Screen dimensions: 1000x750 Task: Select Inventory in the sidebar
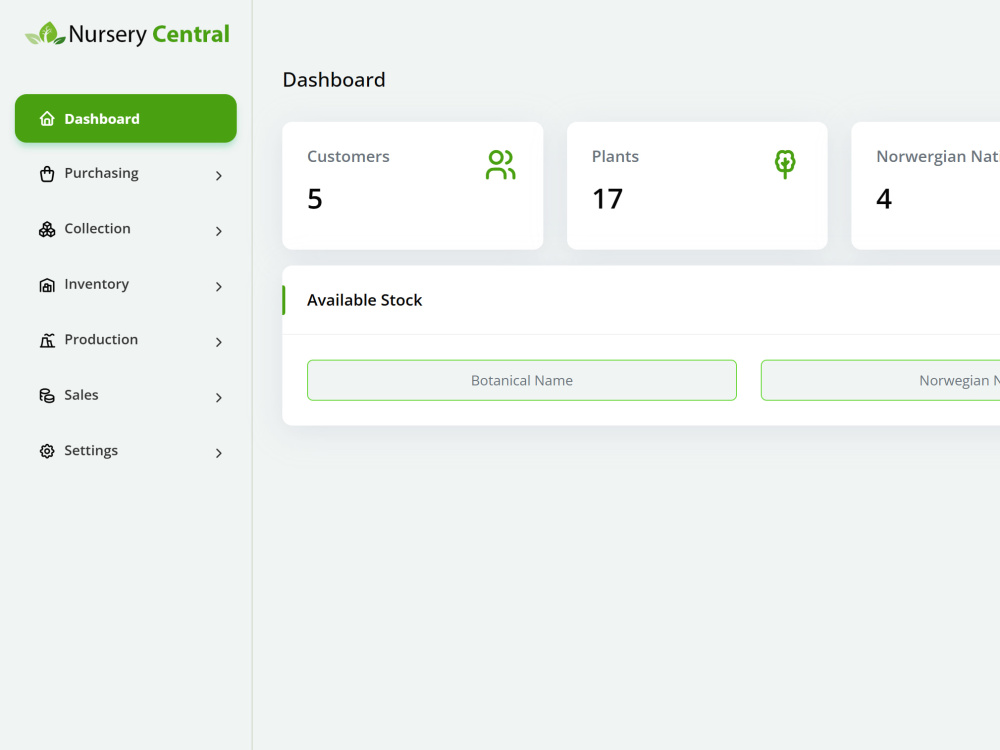126,285
